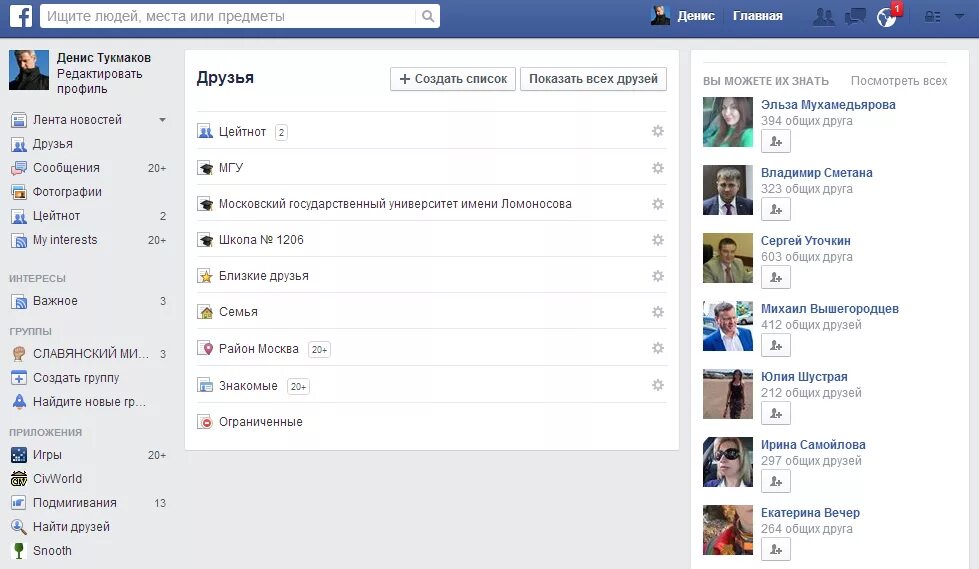This screenshot has width=979, height=569.
Task: Open Ирина Самойлова's name link
Action: pyautogui.click(x=813, y=445)
